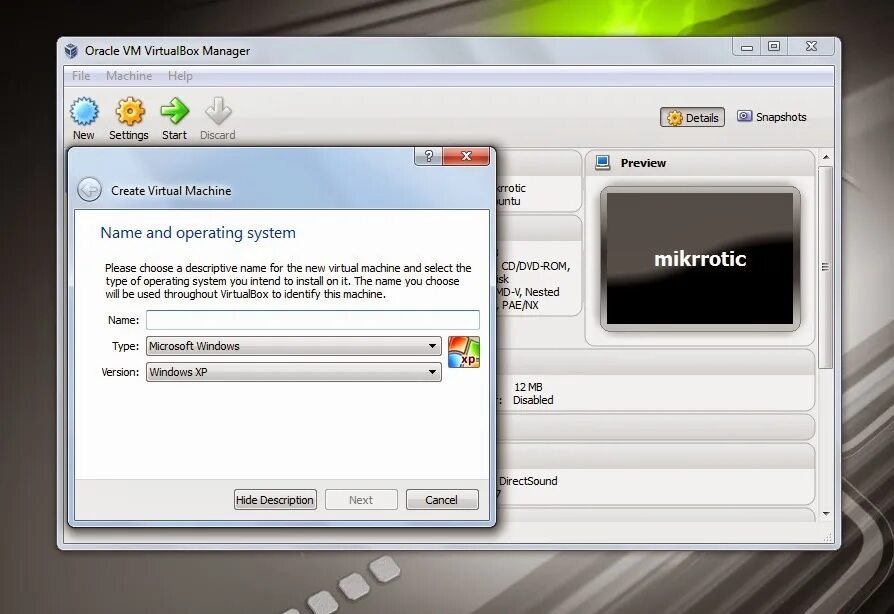The width and height of the screenshot is (894, 614).
Task: Open the Version dropdown showing Windows XP
Action: tap(294, 372)
